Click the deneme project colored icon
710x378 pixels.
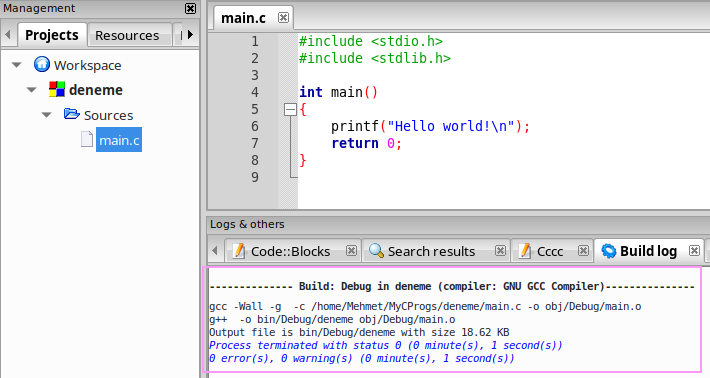tap(57, 89)
